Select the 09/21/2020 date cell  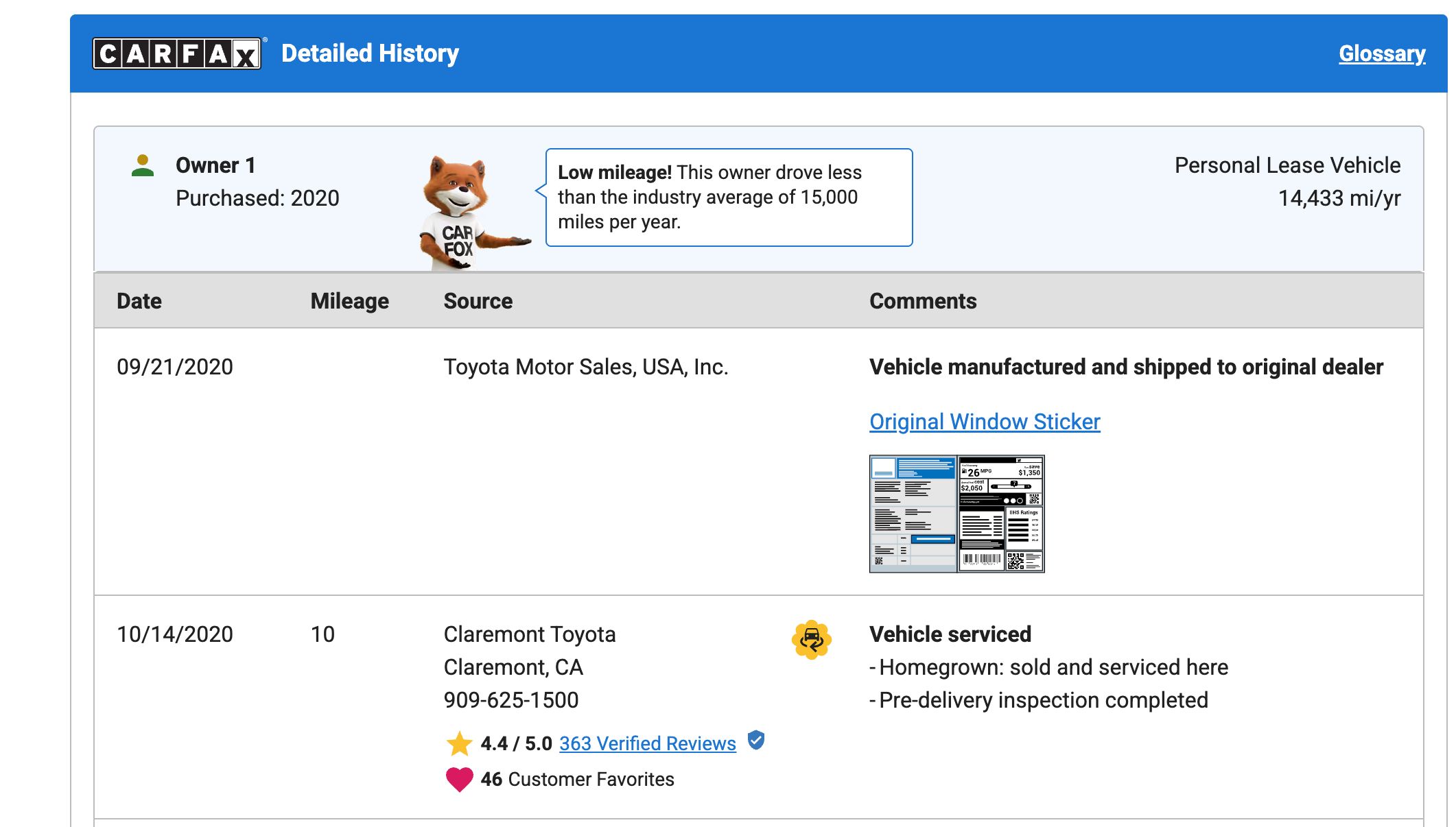tap(175, 367)
